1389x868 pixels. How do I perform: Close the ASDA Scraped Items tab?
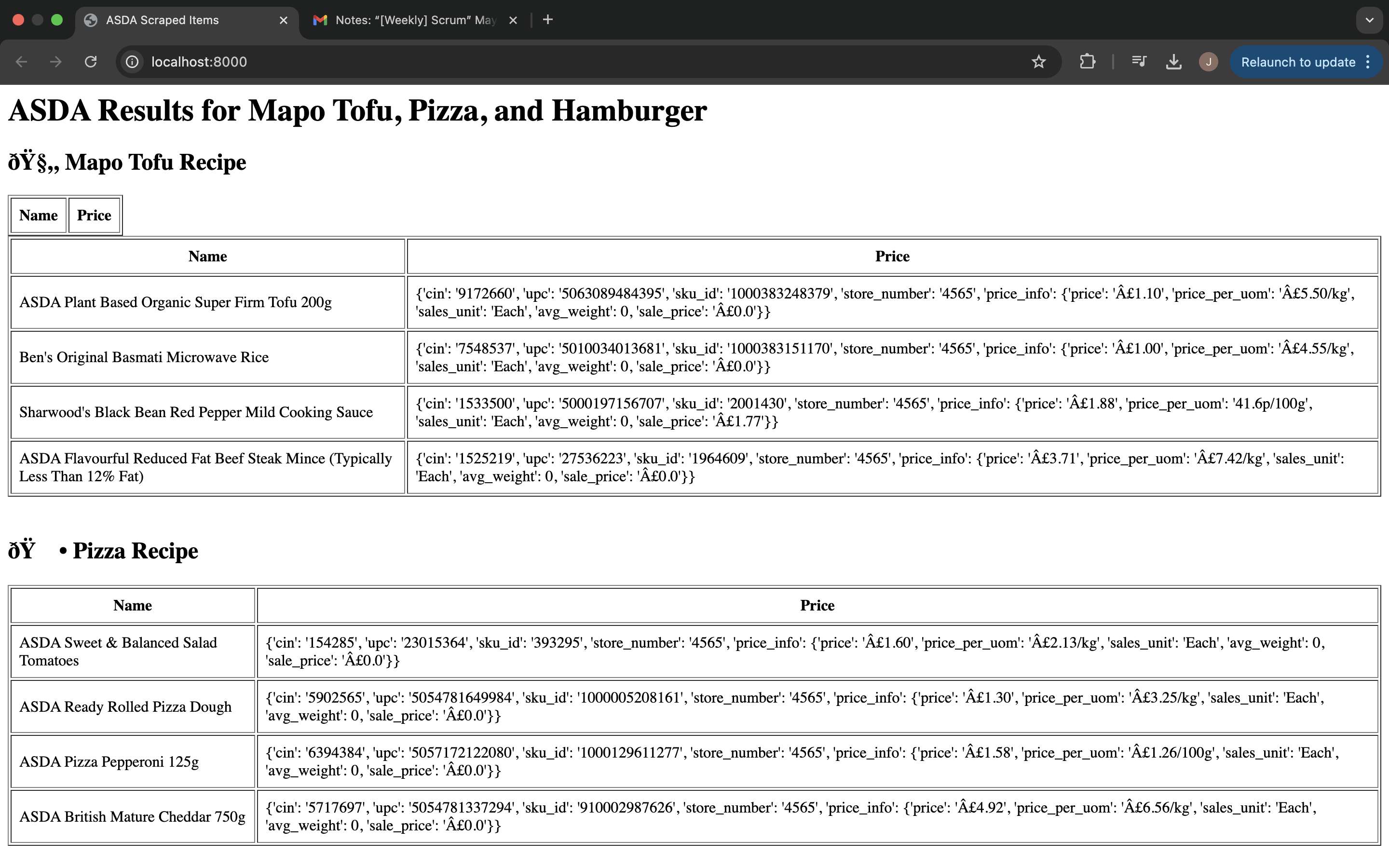[x=284, y=20]
